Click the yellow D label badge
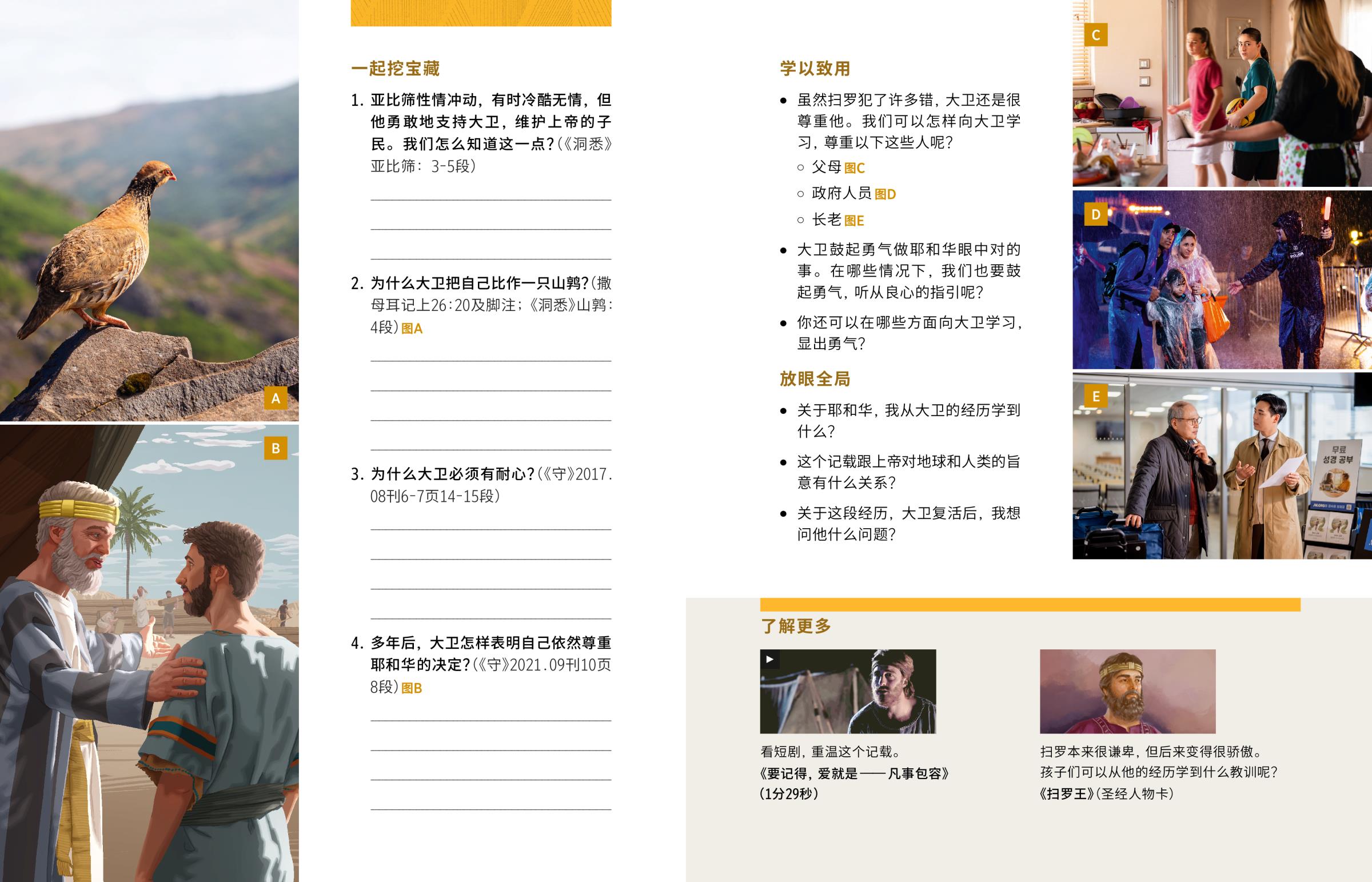Image resolution: width=1372 pixels, height=882 pixels. click(1095, 214)
